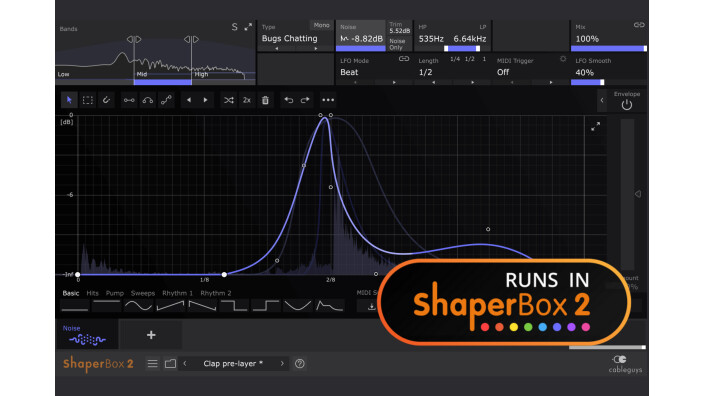This screenshot has height=396, width=704.
Task: Step LFO Mode to next option
Action: click(394, 83)
